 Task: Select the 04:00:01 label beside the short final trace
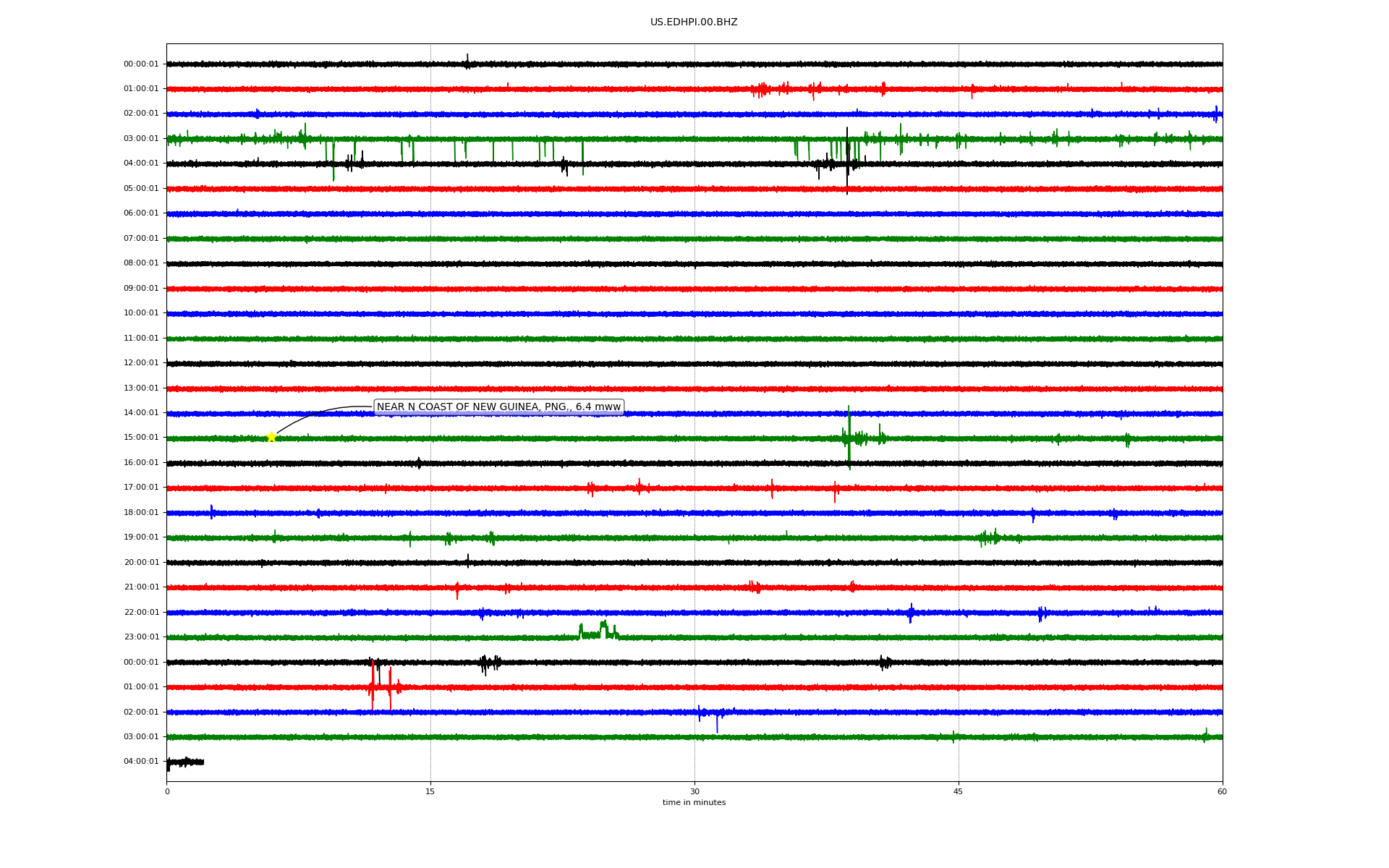pos(141,762)
